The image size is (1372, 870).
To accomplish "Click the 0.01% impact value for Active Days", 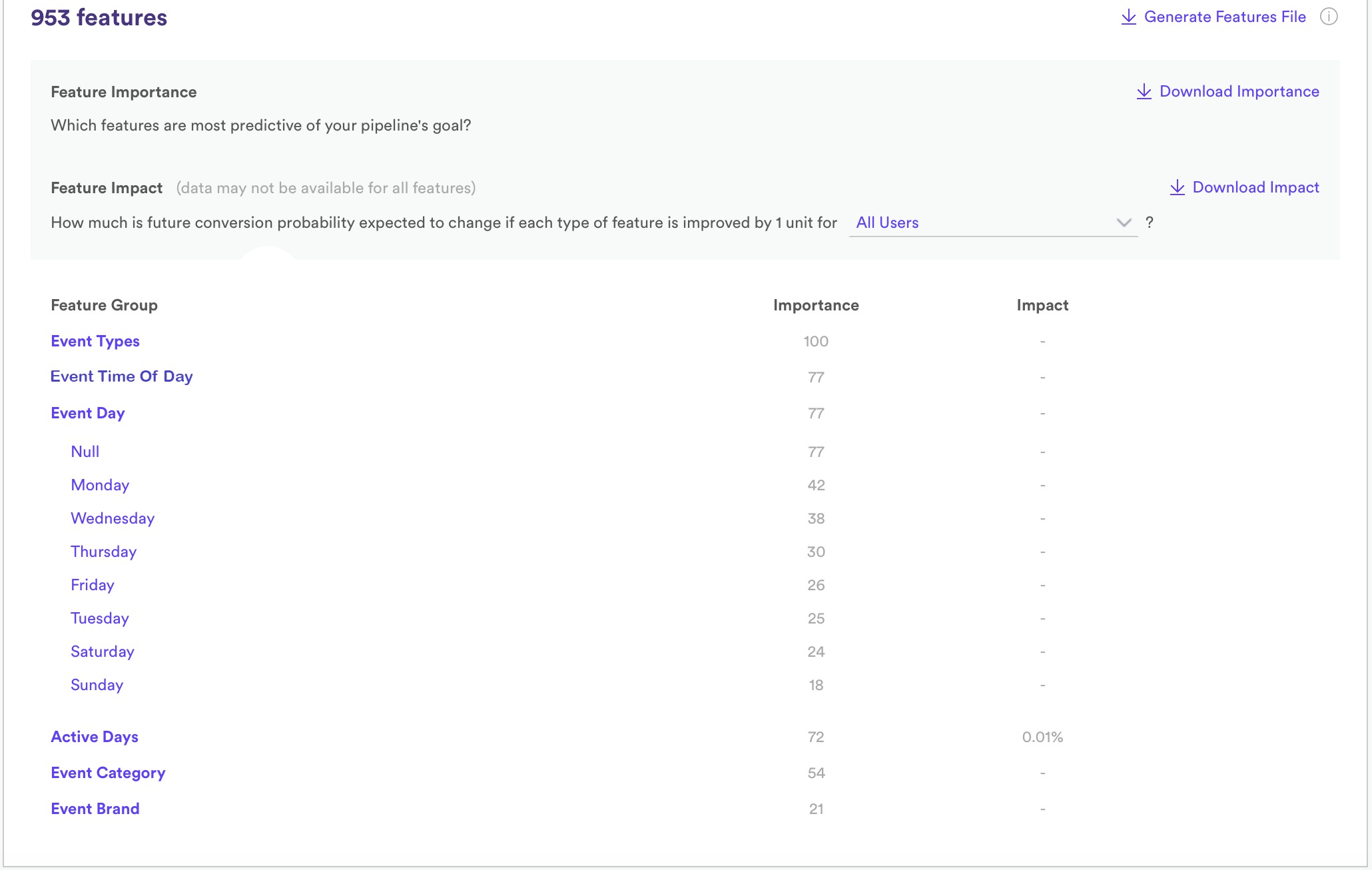I will click(1042, 737).
